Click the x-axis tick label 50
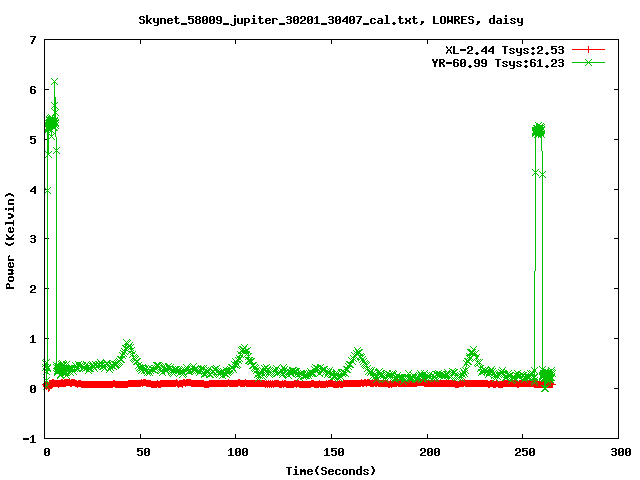This screenshot has height=480, width=640. (143, 452)
